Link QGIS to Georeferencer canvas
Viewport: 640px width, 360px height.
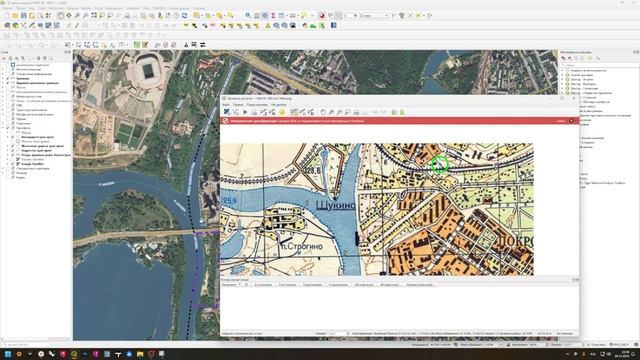402,112
